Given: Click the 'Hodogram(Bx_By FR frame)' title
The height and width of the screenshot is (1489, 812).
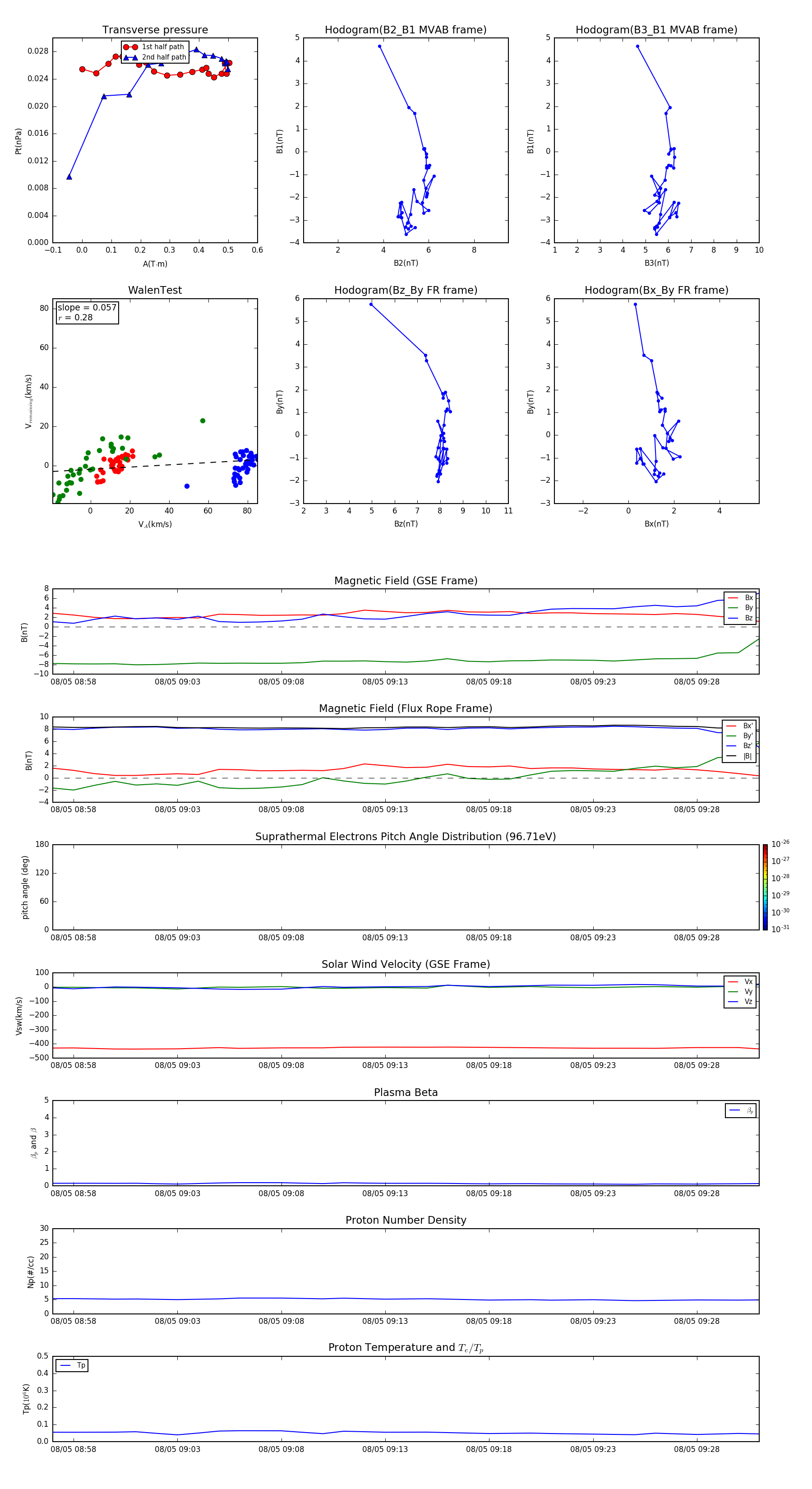Looking at the screenshot, I should 656,290.
